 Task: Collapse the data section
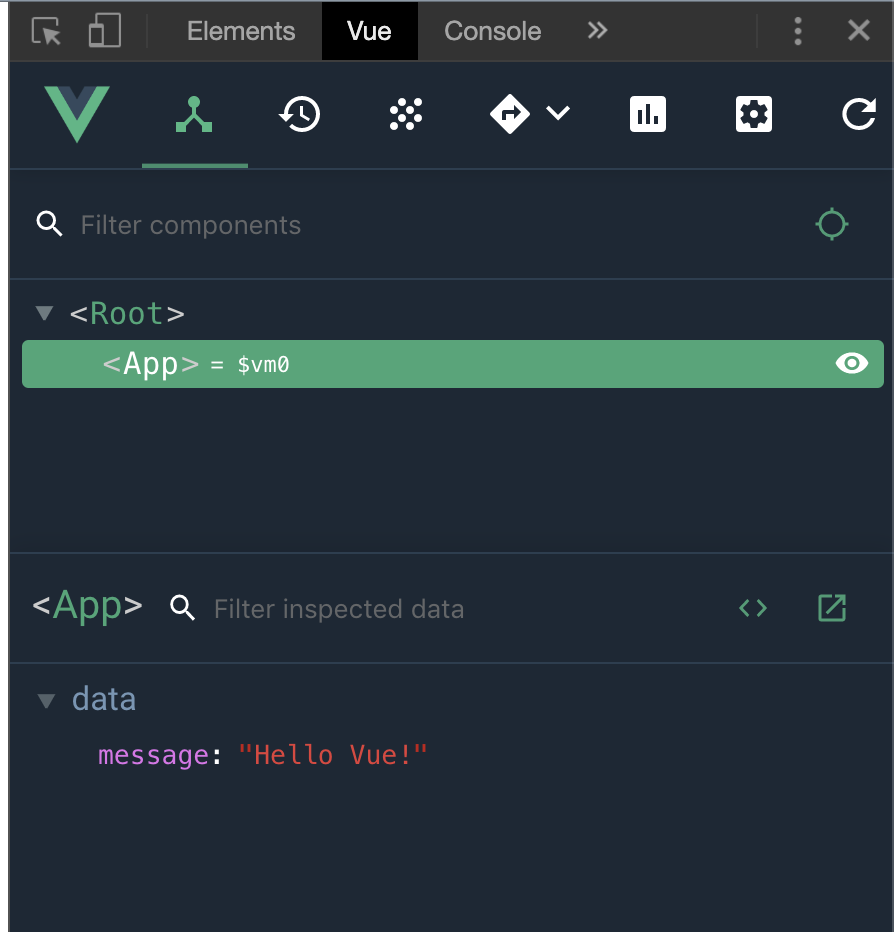pos(46,700)
